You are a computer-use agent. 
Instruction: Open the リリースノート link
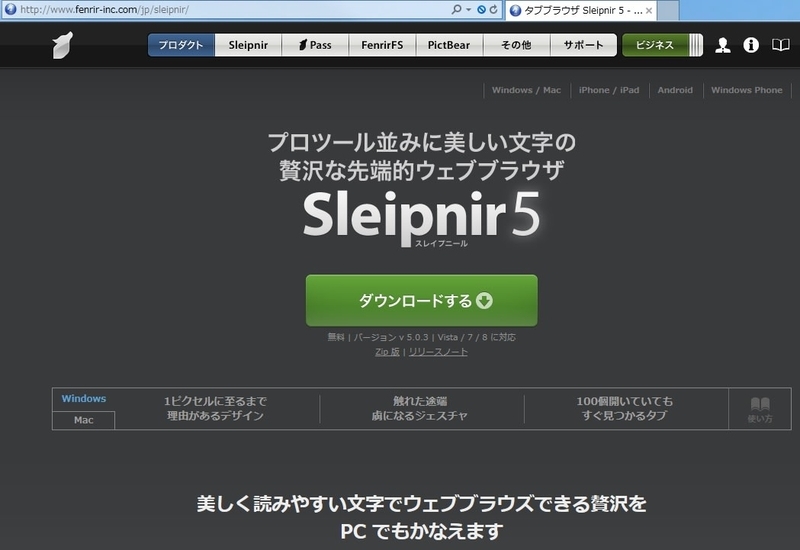coord(438,352)
